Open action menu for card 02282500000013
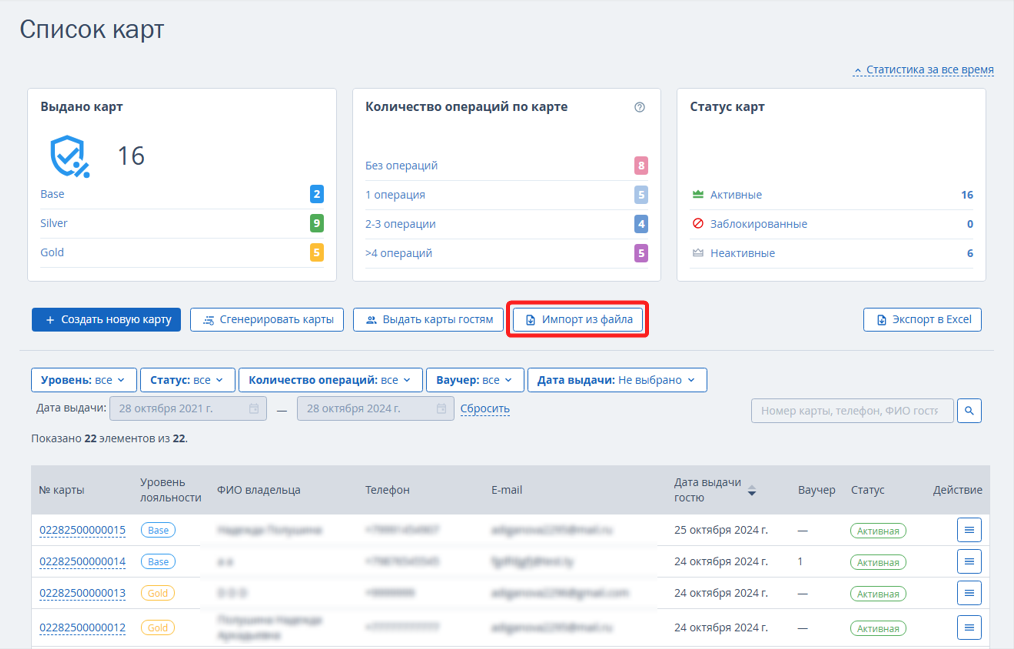The image size is (1014, 649). point(969,593)
